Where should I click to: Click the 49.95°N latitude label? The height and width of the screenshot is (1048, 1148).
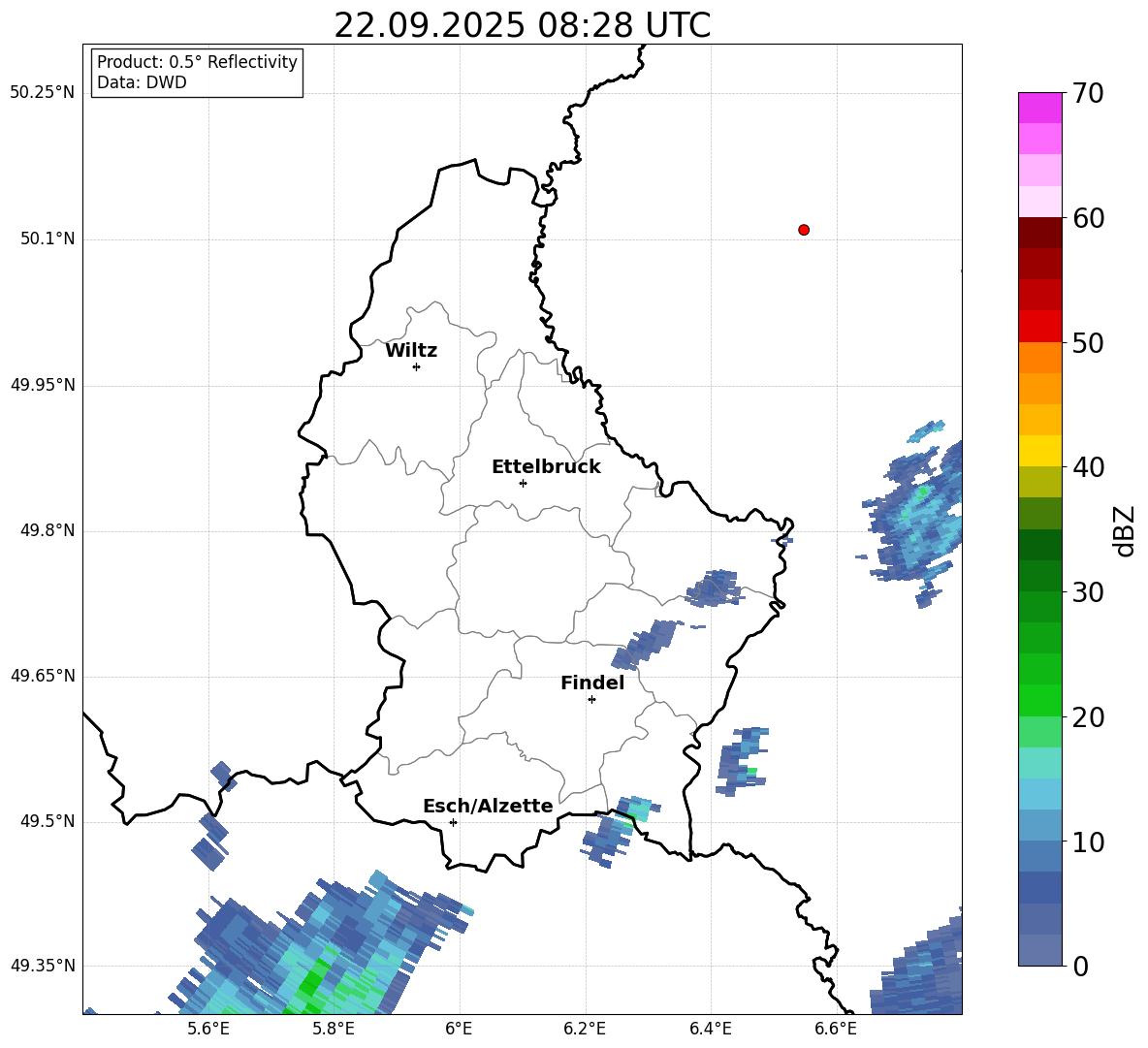(43, 385)
